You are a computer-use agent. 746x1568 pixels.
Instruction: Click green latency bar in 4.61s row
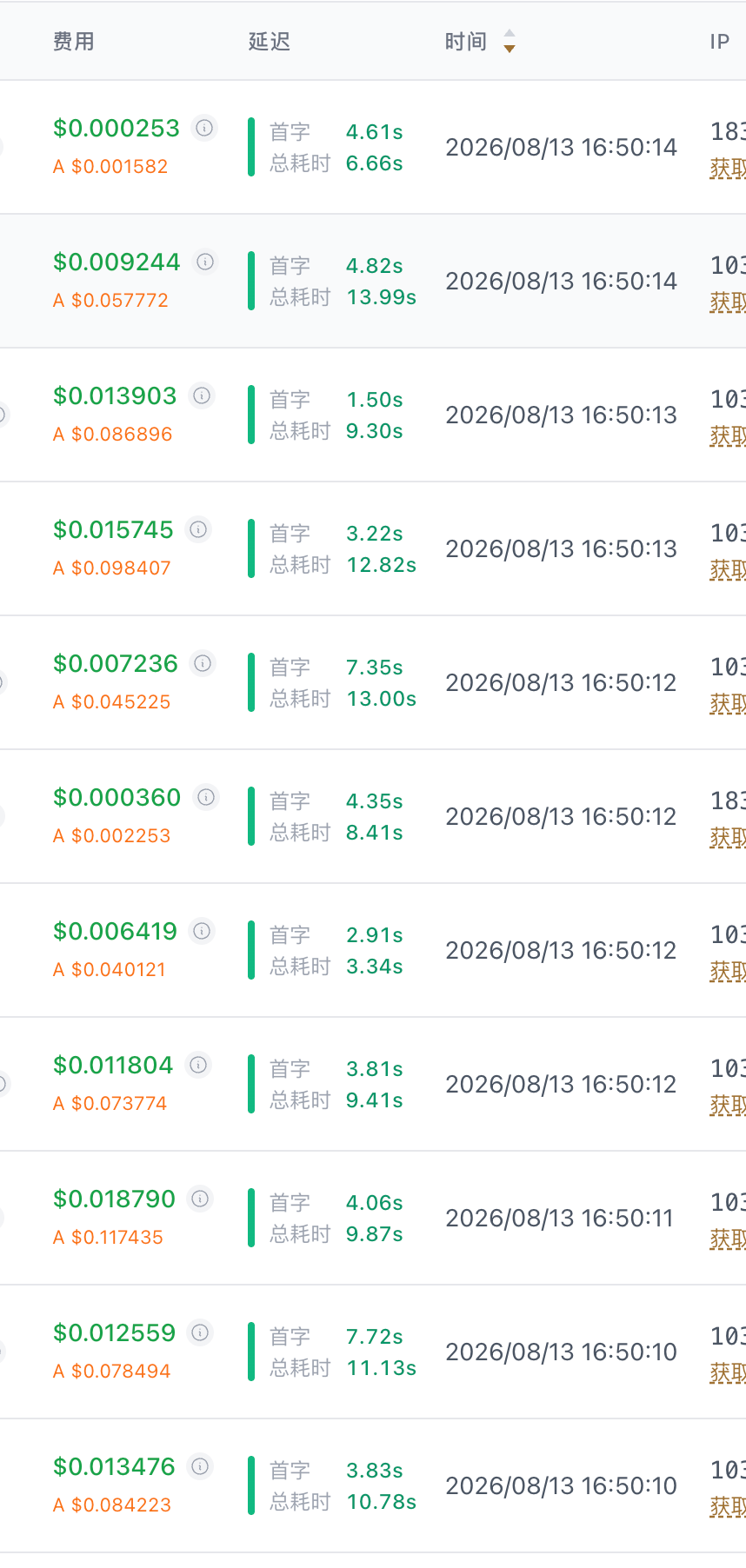251,147
